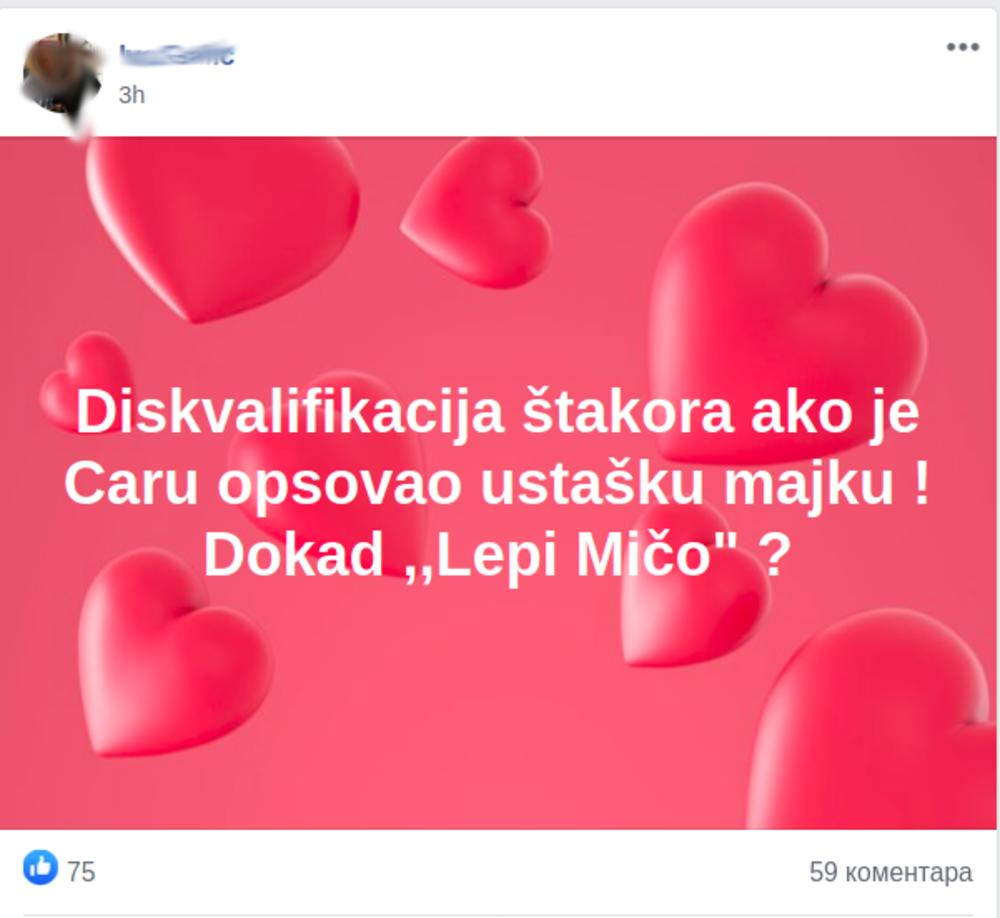
Task: Click the faded heart behind the word opsovao
Action: (x=325, y=472)
